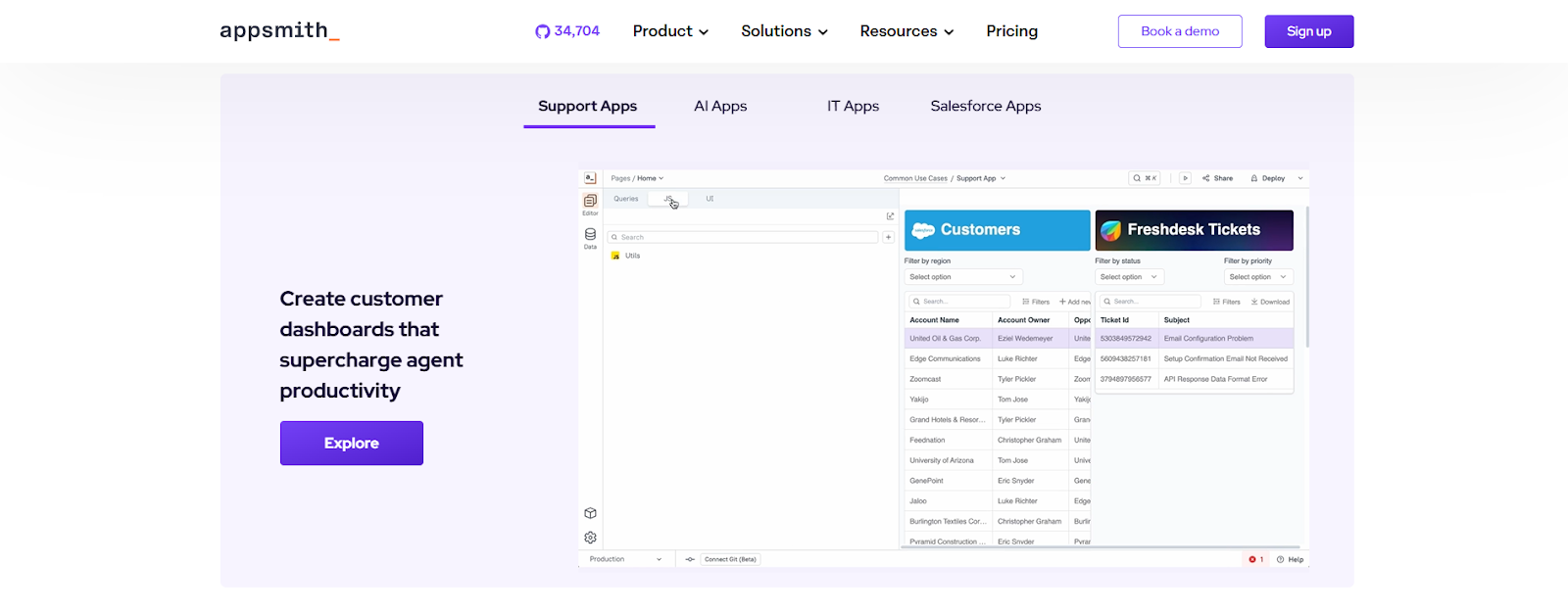Click the appsmith logo
Image resolution: width=1568 pixels, height=613 pixels.
279,30
